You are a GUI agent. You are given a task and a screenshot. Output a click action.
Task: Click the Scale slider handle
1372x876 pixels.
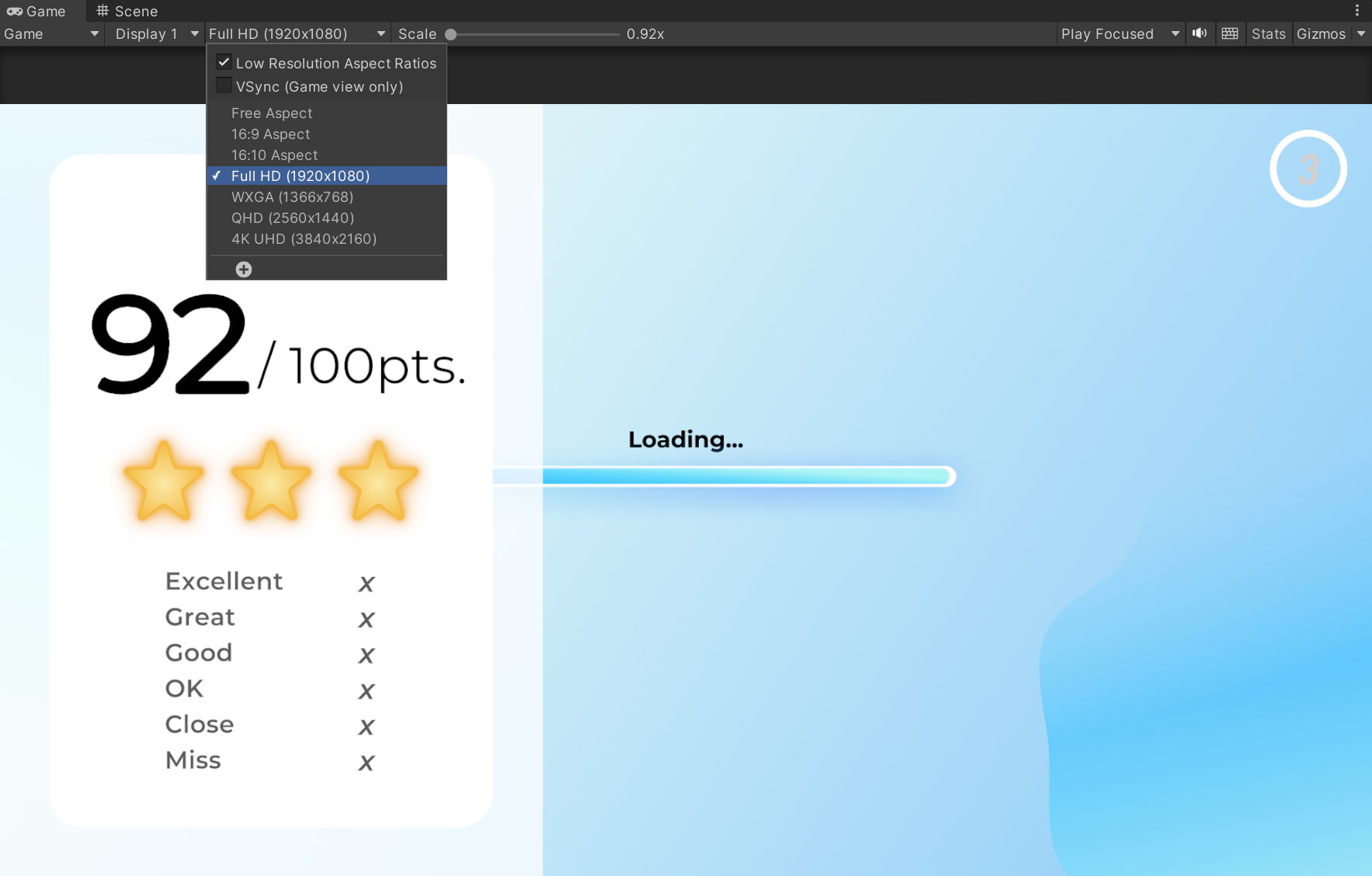point(450,34)
